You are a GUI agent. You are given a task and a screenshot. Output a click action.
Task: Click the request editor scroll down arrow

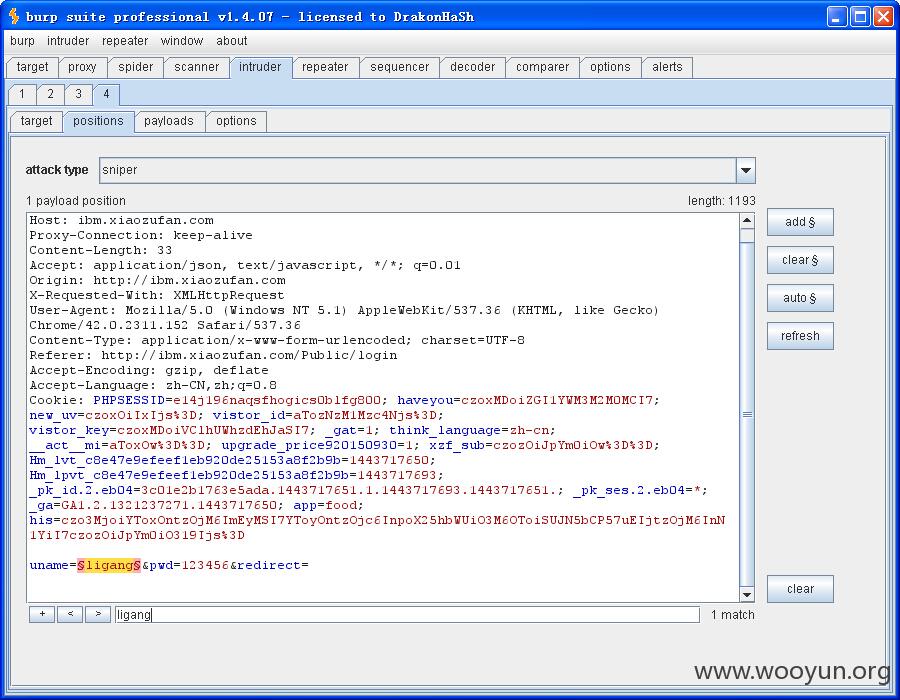pos(747,594)
